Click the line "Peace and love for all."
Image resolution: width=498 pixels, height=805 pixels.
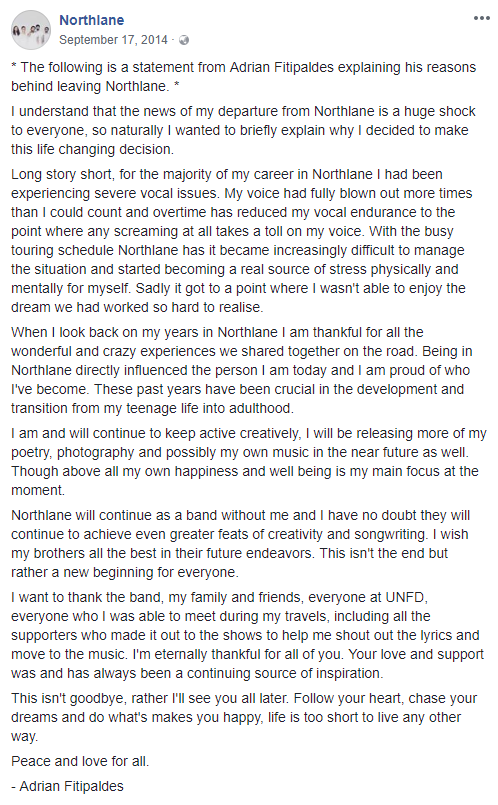[x=80, y=761]
